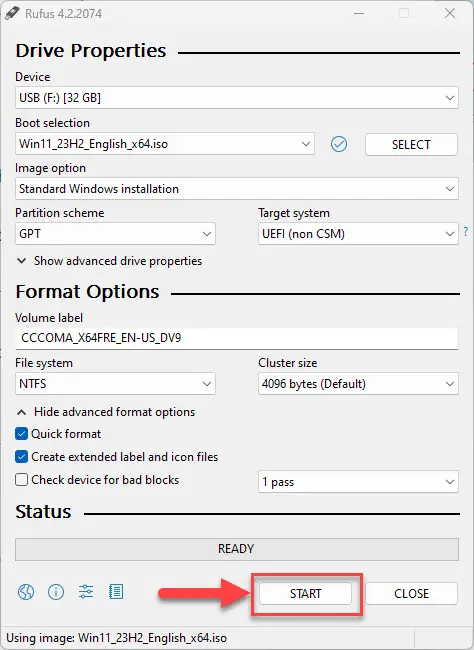Image resolution: width=474 pixels, height=650 pixels.
Task: Open the File system NTFS dropdown
Action: pos(115,384)
